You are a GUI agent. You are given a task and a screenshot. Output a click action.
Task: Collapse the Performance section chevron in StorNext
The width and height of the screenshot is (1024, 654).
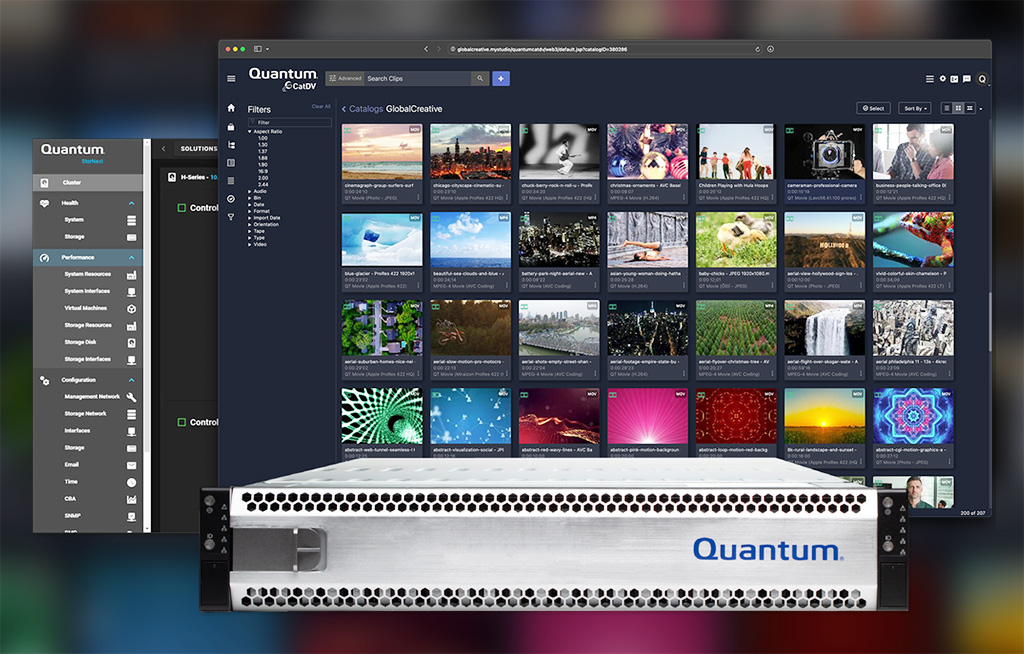[131, 257]
